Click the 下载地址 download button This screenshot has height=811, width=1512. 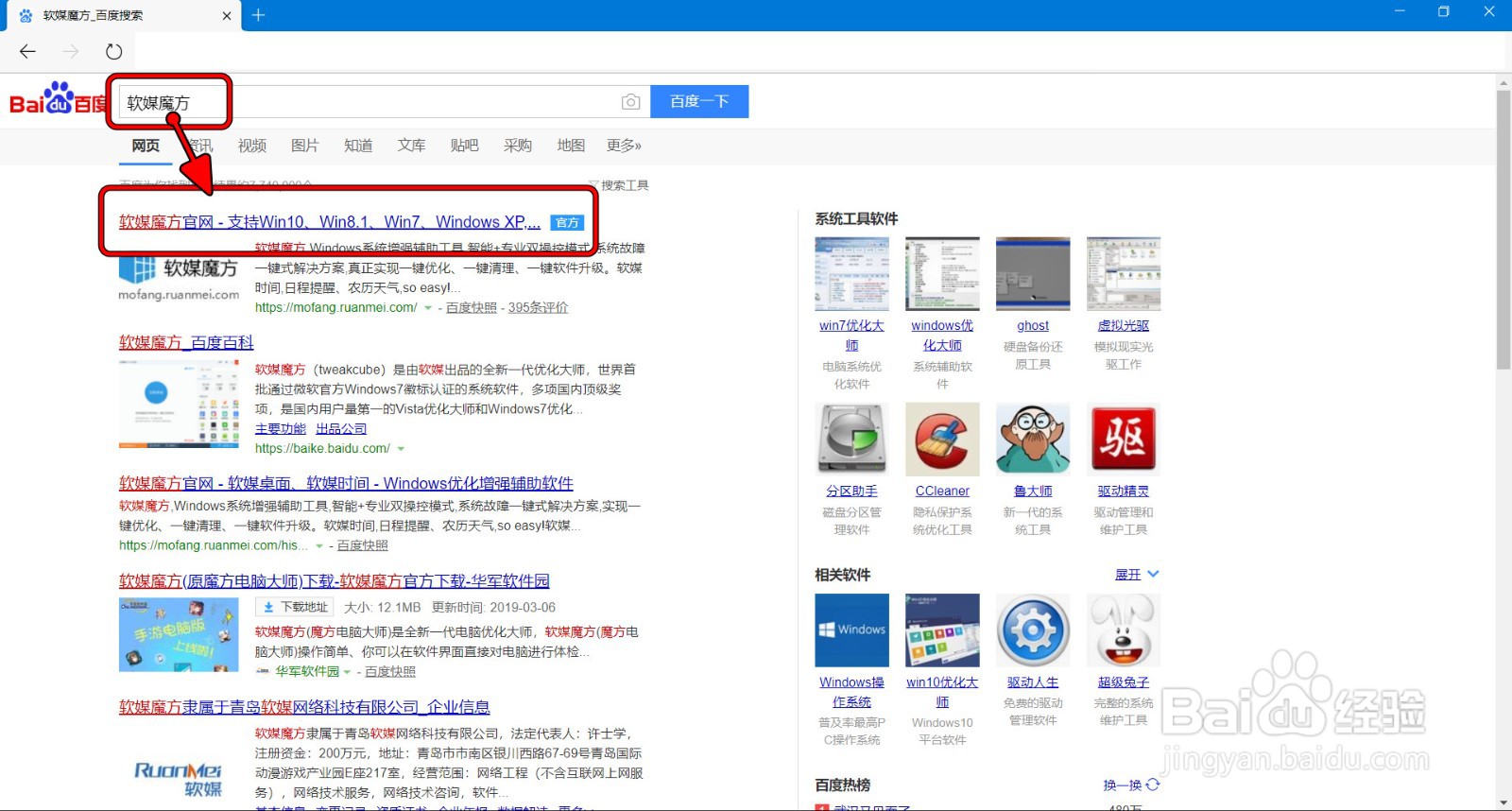(x=296, y=607)
